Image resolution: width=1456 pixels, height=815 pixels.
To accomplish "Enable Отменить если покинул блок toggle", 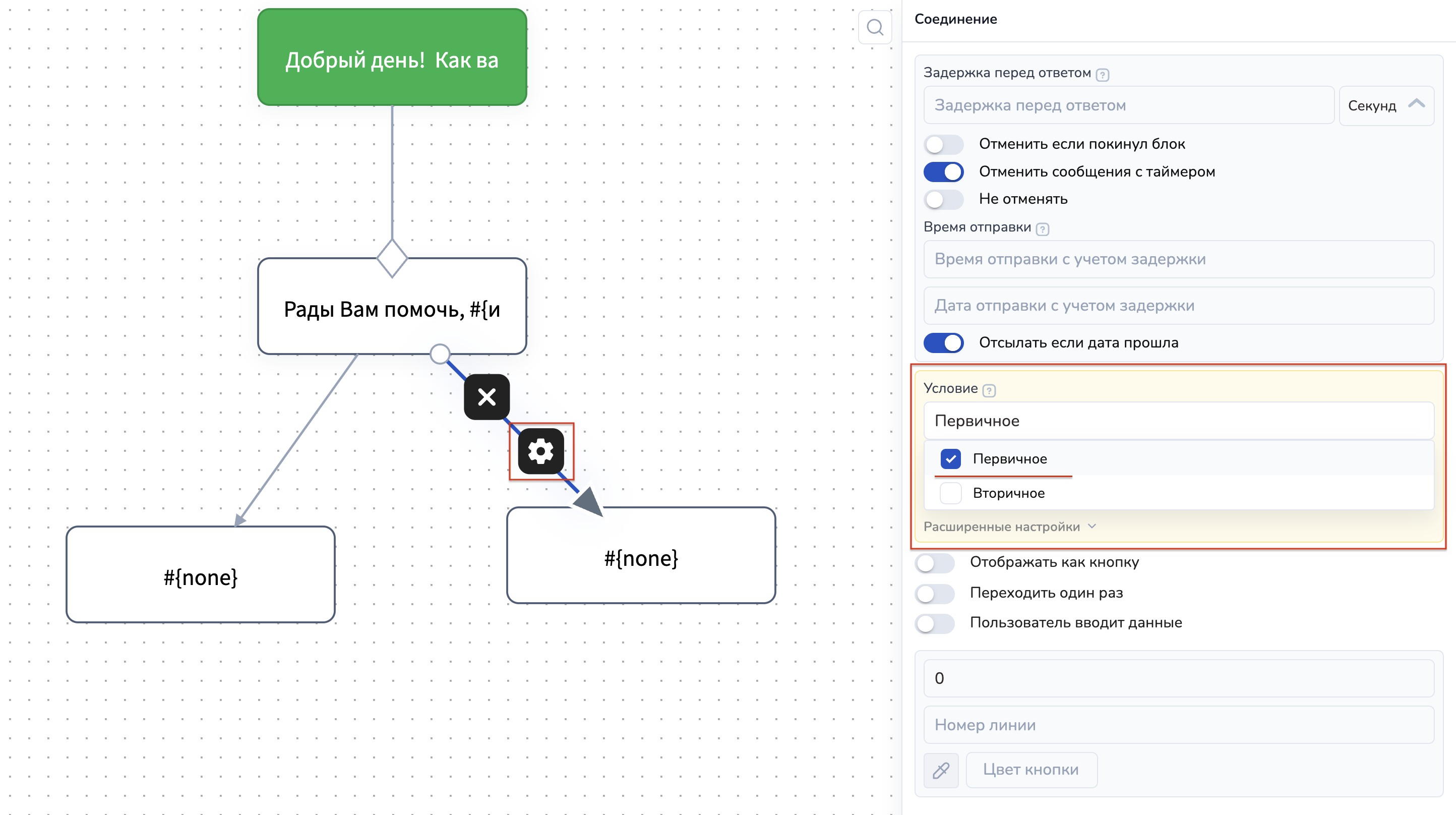I will click(943, 144).
